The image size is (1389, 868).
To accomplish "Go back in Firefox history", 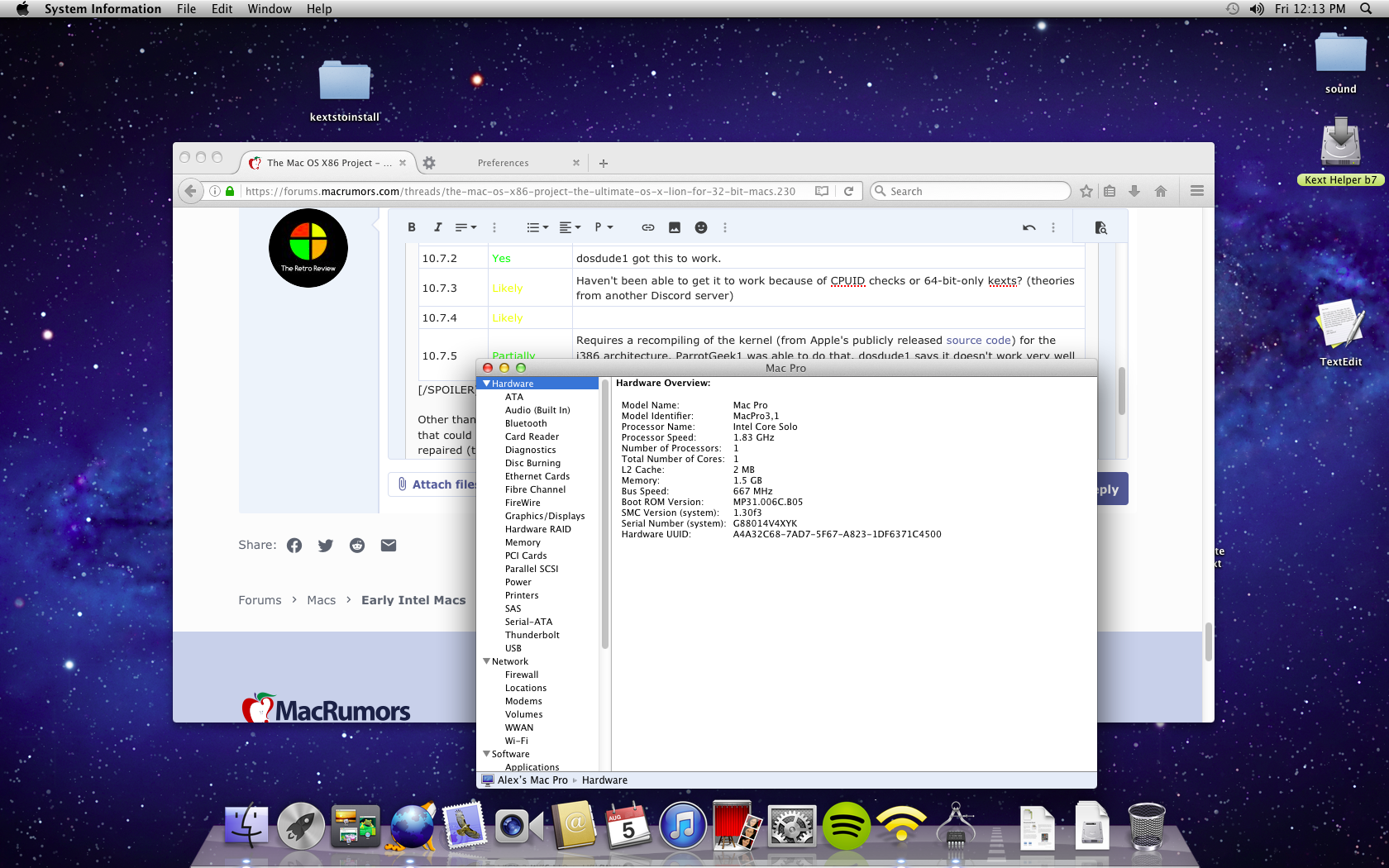I will pyautogui.click(x=191, y=191).
